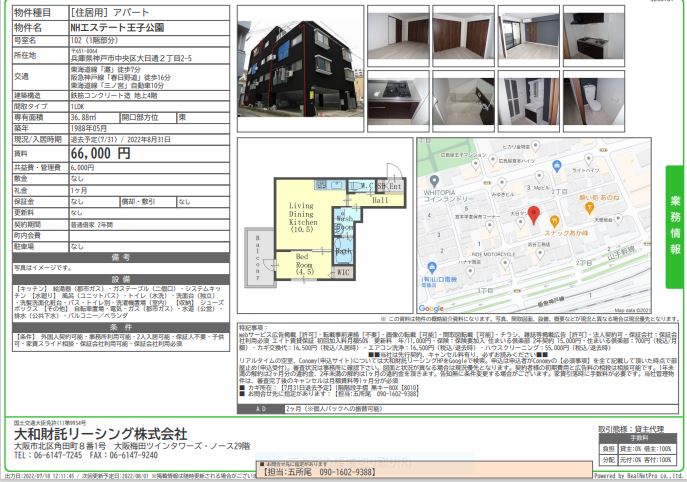Click the floor plan Living Dining Kitchen label

[302, 218]
